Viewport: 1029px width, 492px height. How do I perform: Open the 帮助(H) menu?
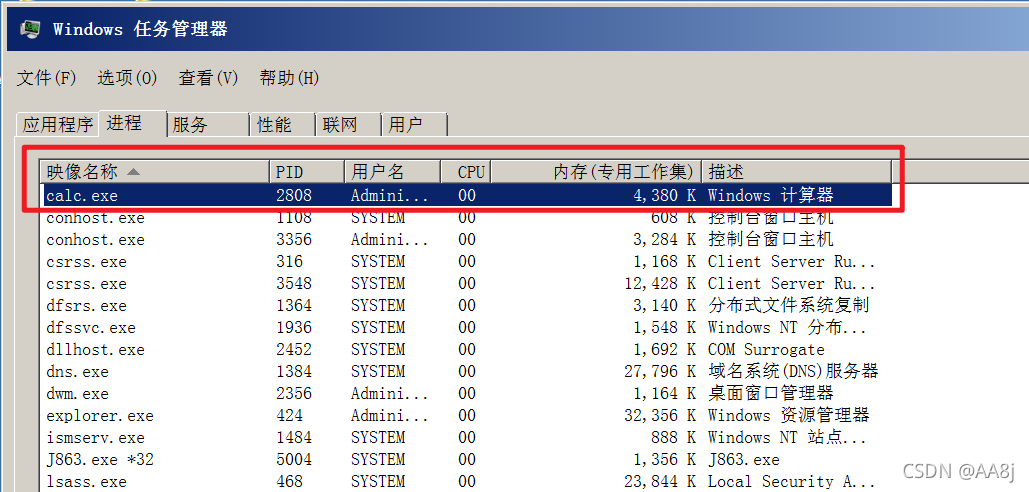click(x=289, y=78)
